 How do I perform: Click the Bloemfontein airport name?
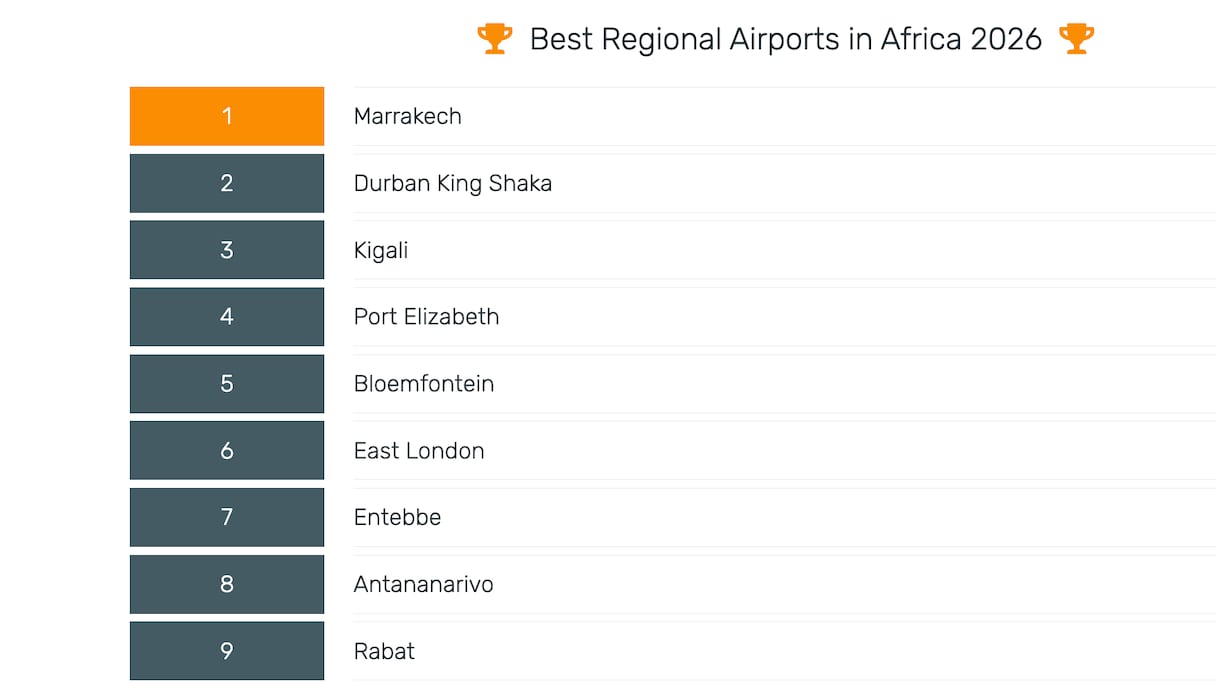click(x=424, y=384)
